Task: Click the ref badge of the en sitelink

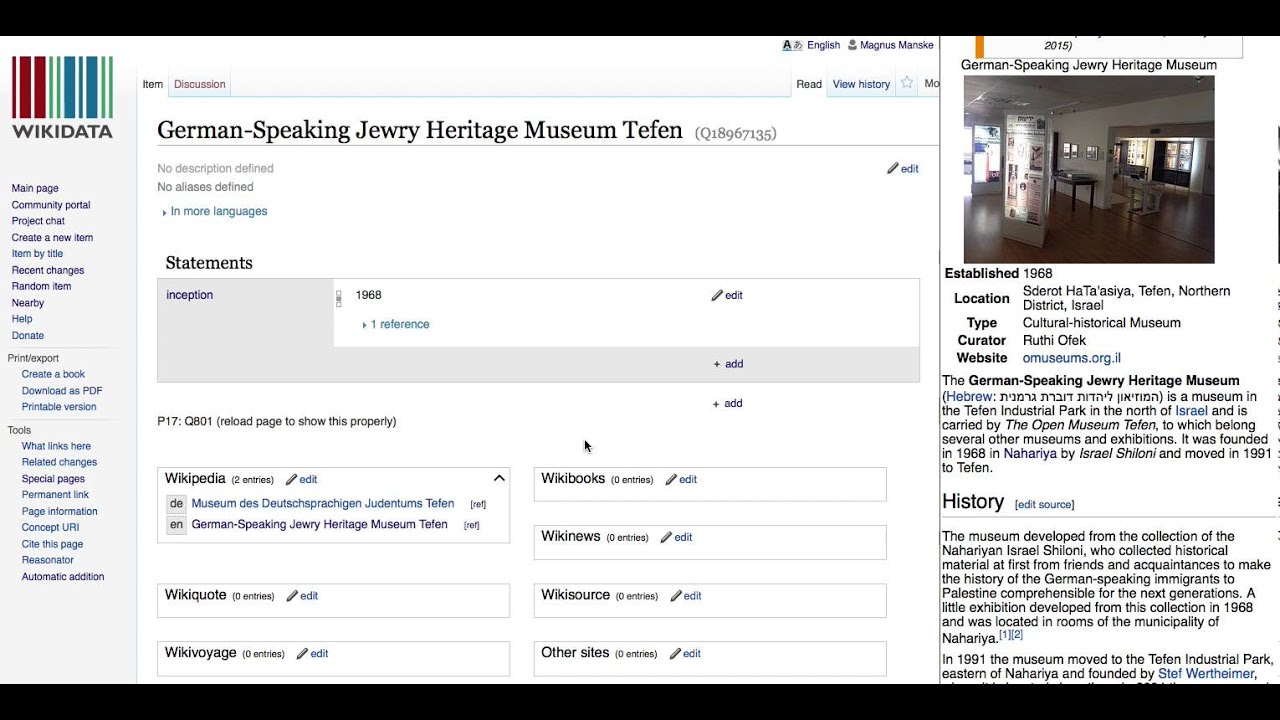Action: click(x=472, y=526)
